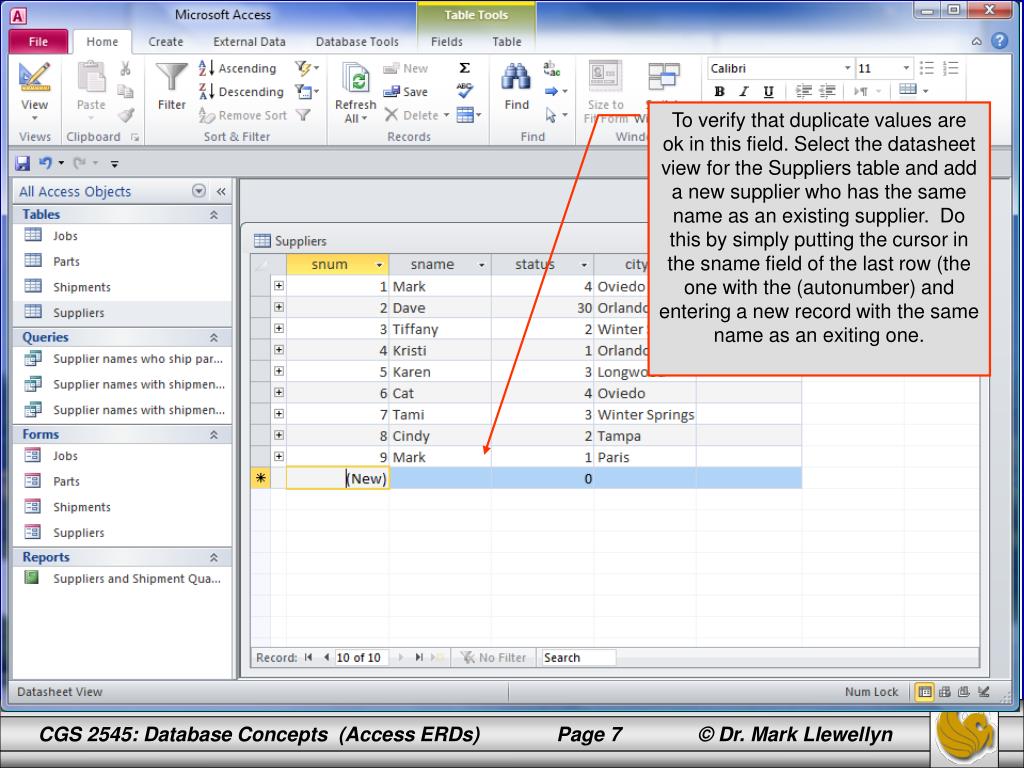Click the Spelling check icon
Viewport: 1024px width, 768px height.
pos(464,91)
